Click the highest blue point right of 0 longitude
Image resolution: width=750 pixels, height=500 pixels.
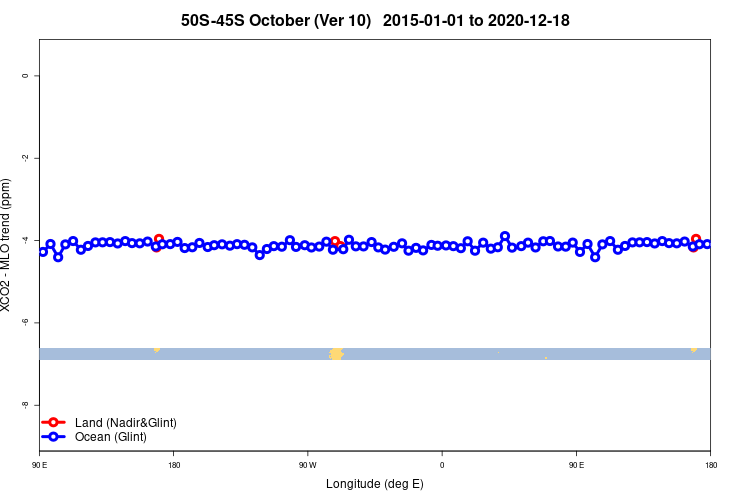point(505,236)
